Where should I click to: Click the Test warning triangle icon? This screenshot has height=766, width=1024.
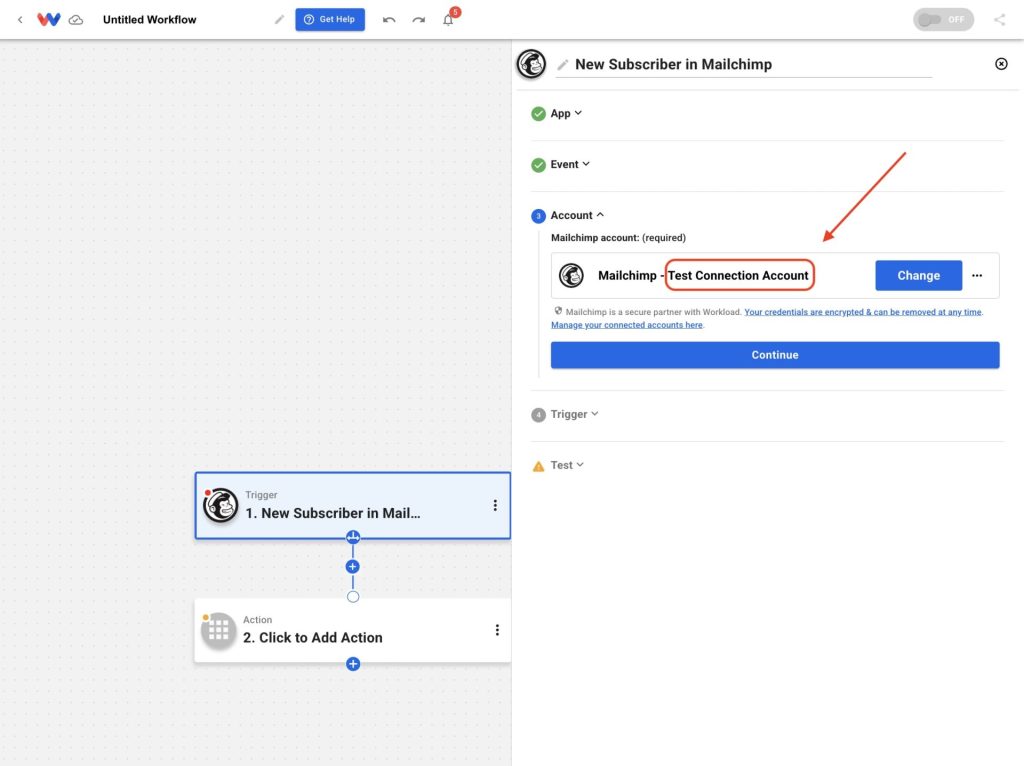(538, 466)
